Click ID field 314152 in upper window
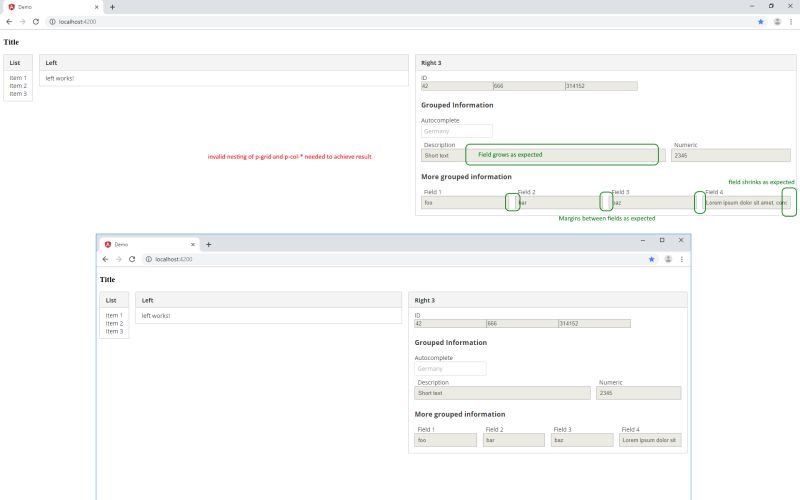This screenshot has height=500, width=800. click(601, 86)
